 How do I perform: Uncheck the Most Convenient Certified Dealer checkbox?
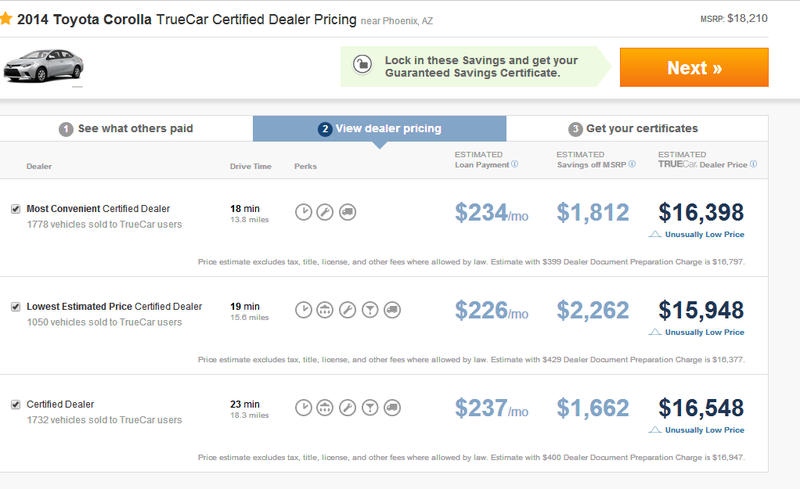[x=16, y=209]
